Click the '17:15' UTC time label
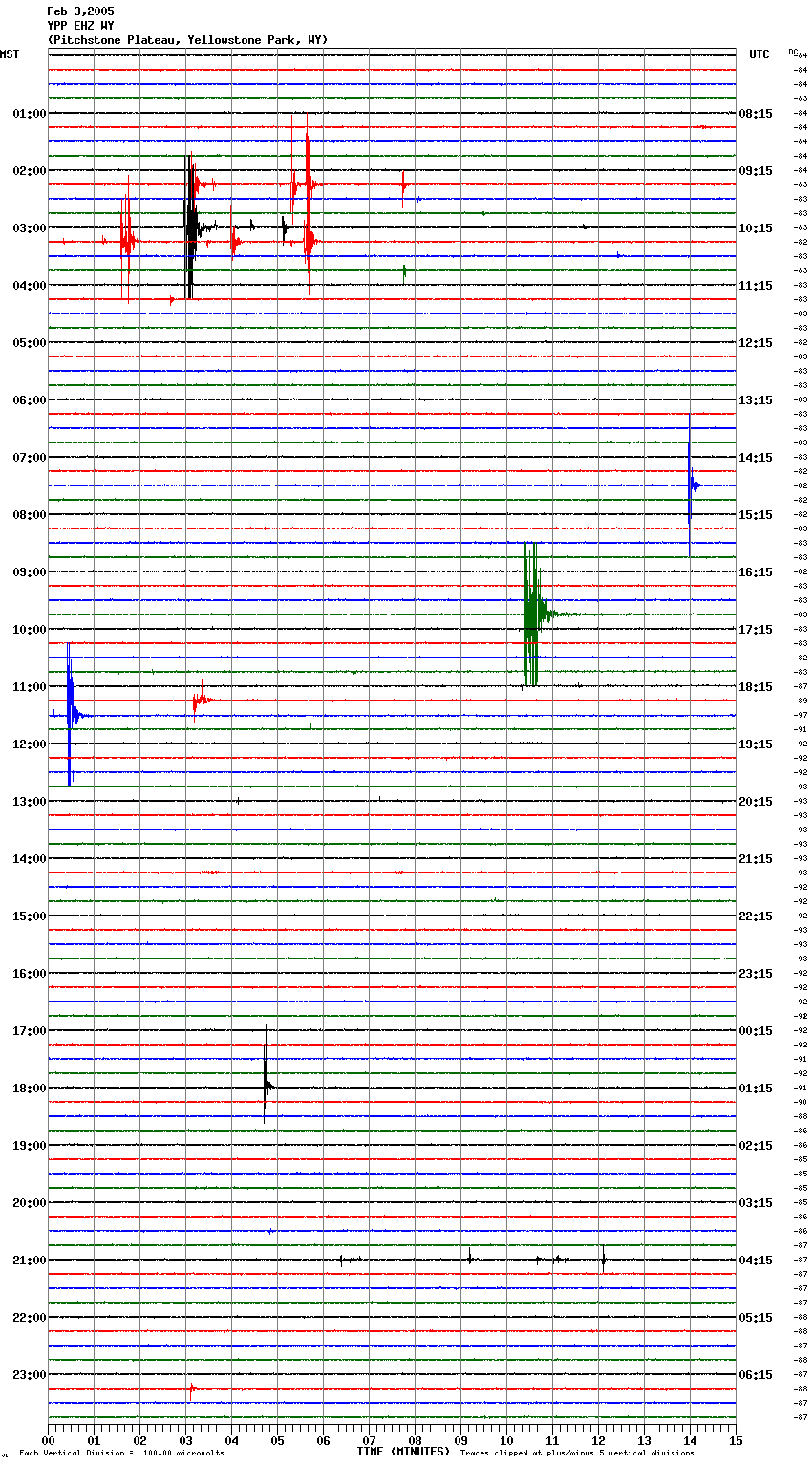 click(756, 630)
